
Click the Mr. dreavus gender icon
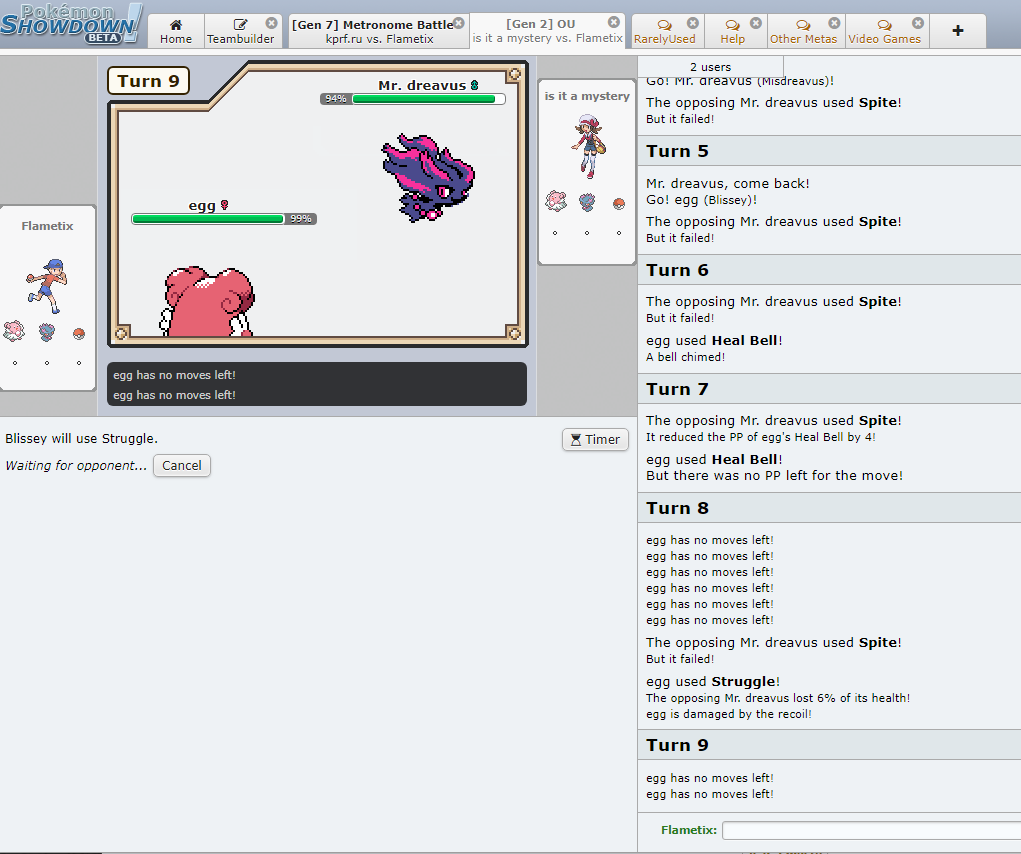tap(475, 85)
